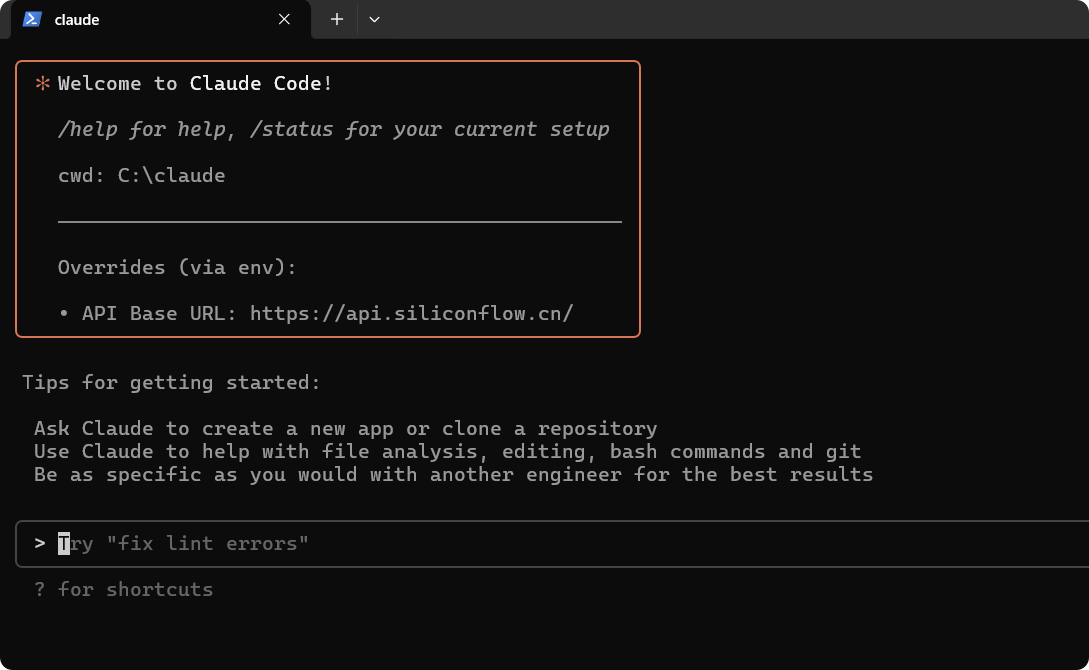Open a new terminal tab with plus

tap(337, 19)
